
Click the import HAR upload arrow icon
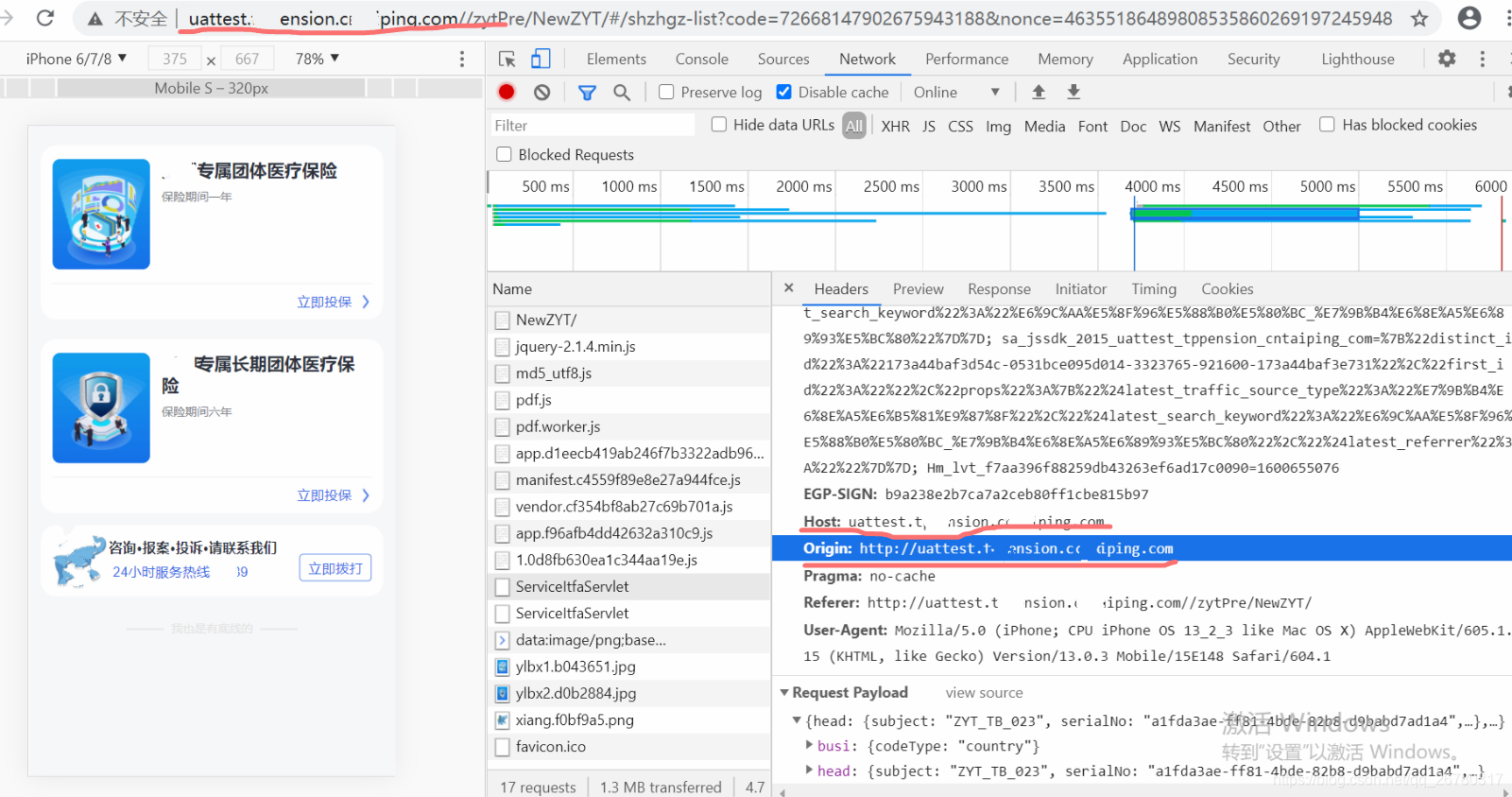click(1039, 92)
